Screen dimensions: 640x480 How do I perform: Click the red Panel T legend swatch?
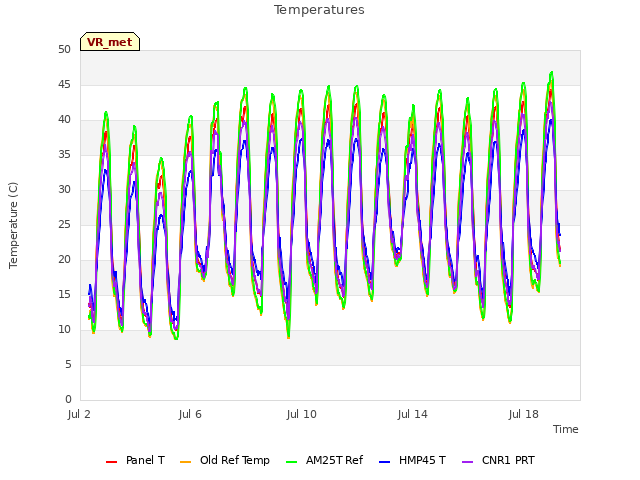click(x=111, y=462)
